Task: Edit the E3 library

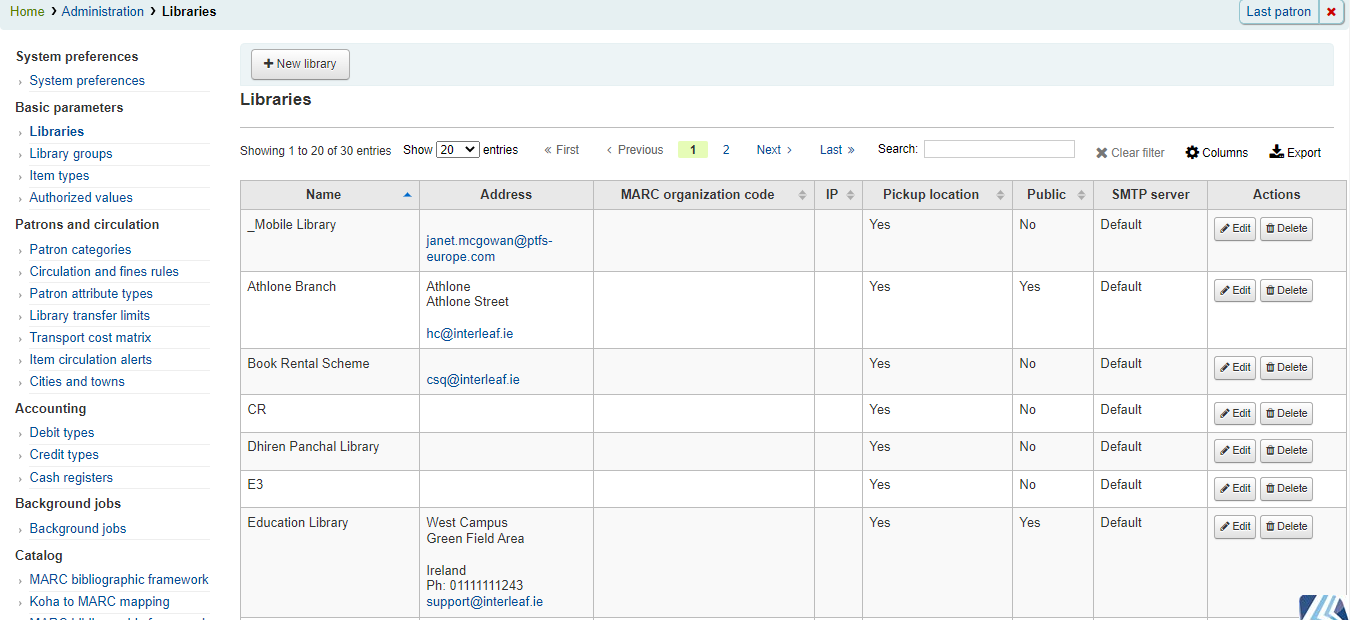Action: point(1235,489)
